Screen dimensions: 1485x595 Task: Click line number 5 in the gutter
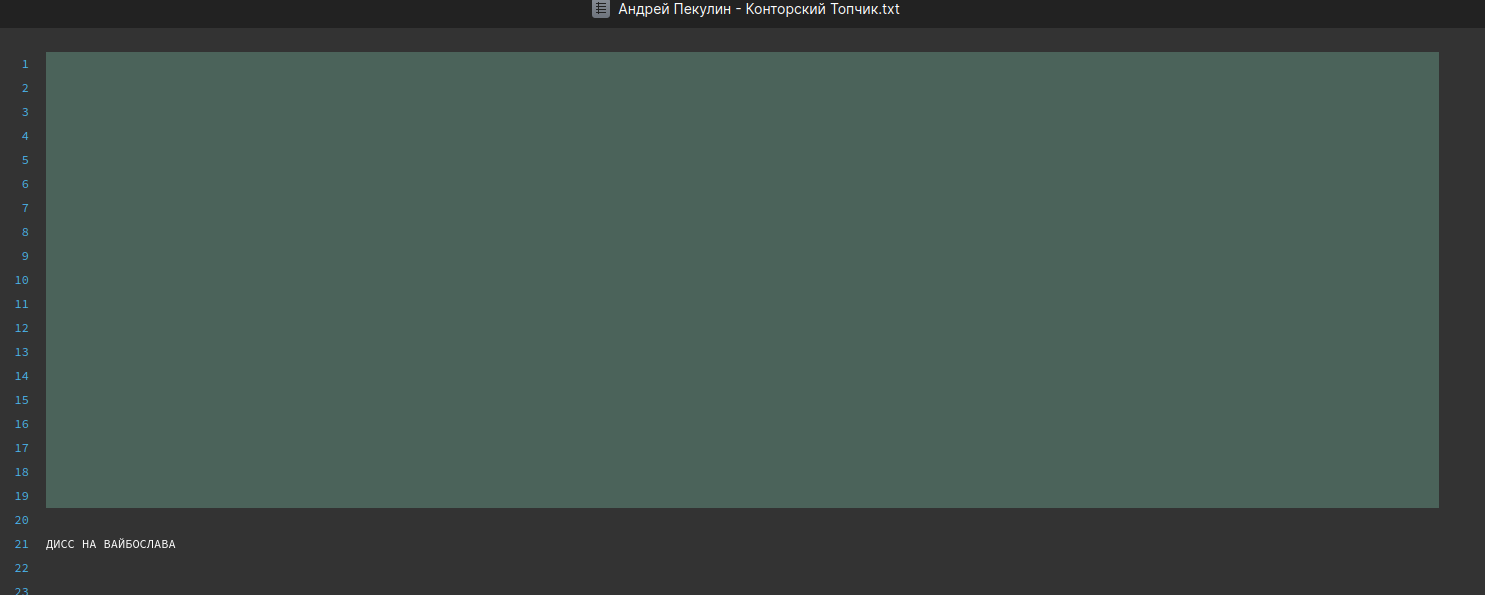click(x=25, y=160)
